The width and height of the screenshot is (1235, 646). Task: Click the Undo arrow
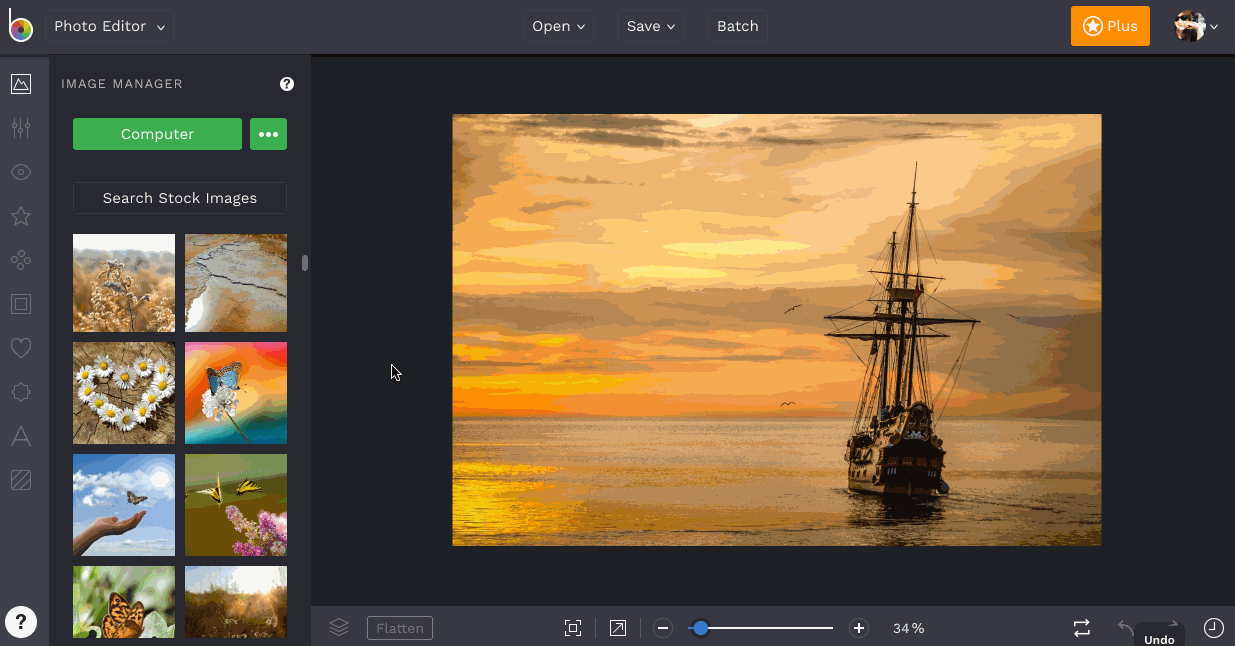pos(1127,626)
